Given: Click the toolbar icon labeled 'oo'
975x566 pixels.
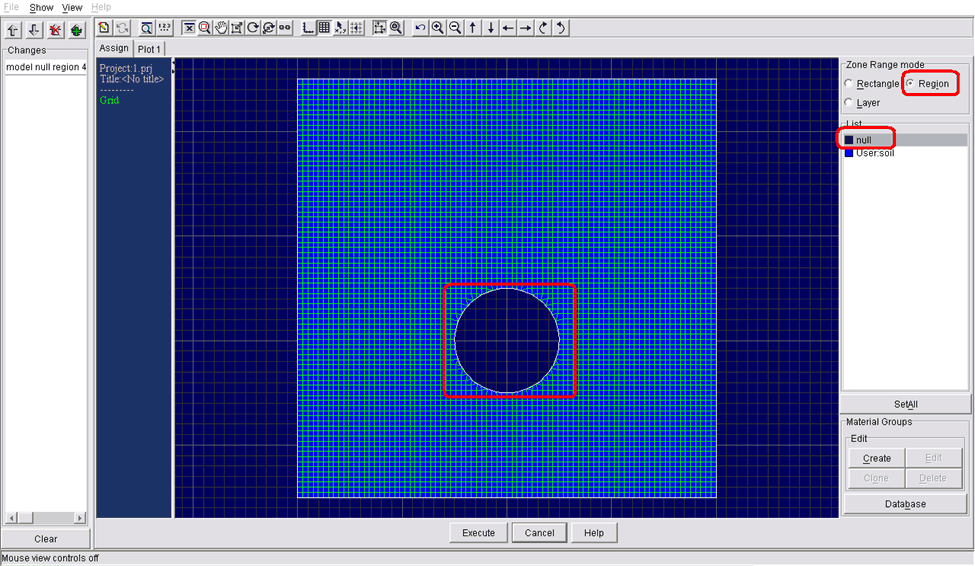Looking at the screenshot, I should pos(285,27).
